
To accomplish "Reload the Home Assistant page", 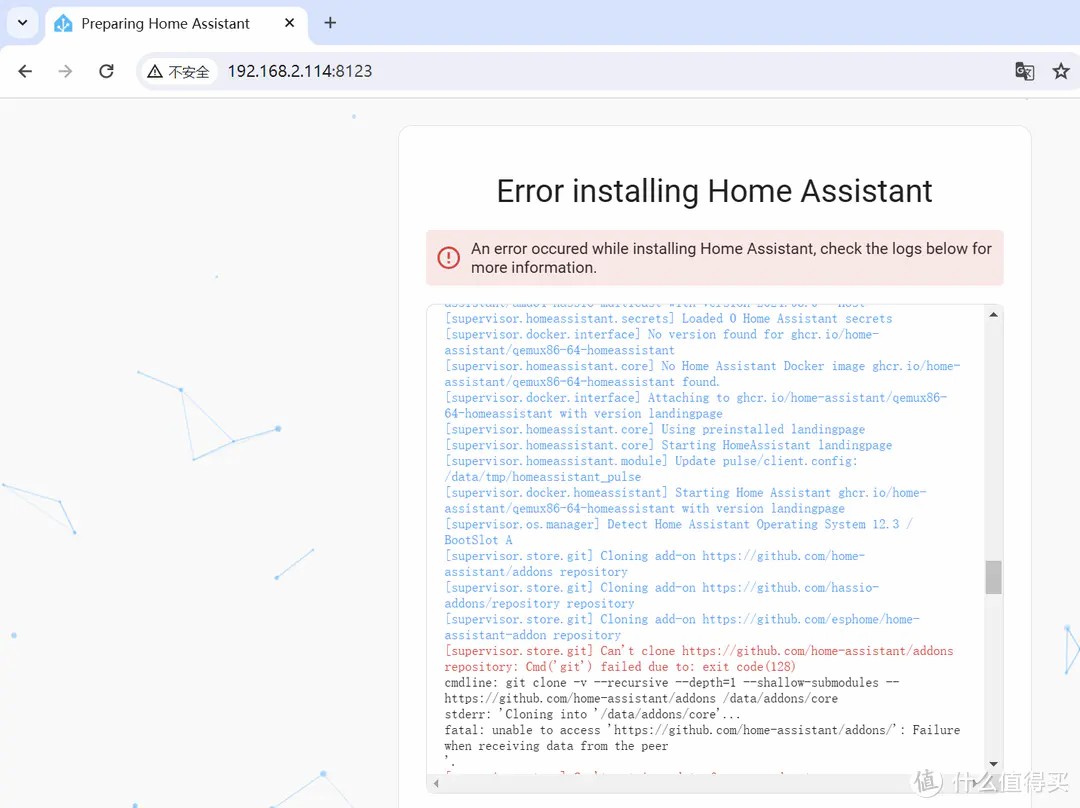I will [x=106, y=71].
